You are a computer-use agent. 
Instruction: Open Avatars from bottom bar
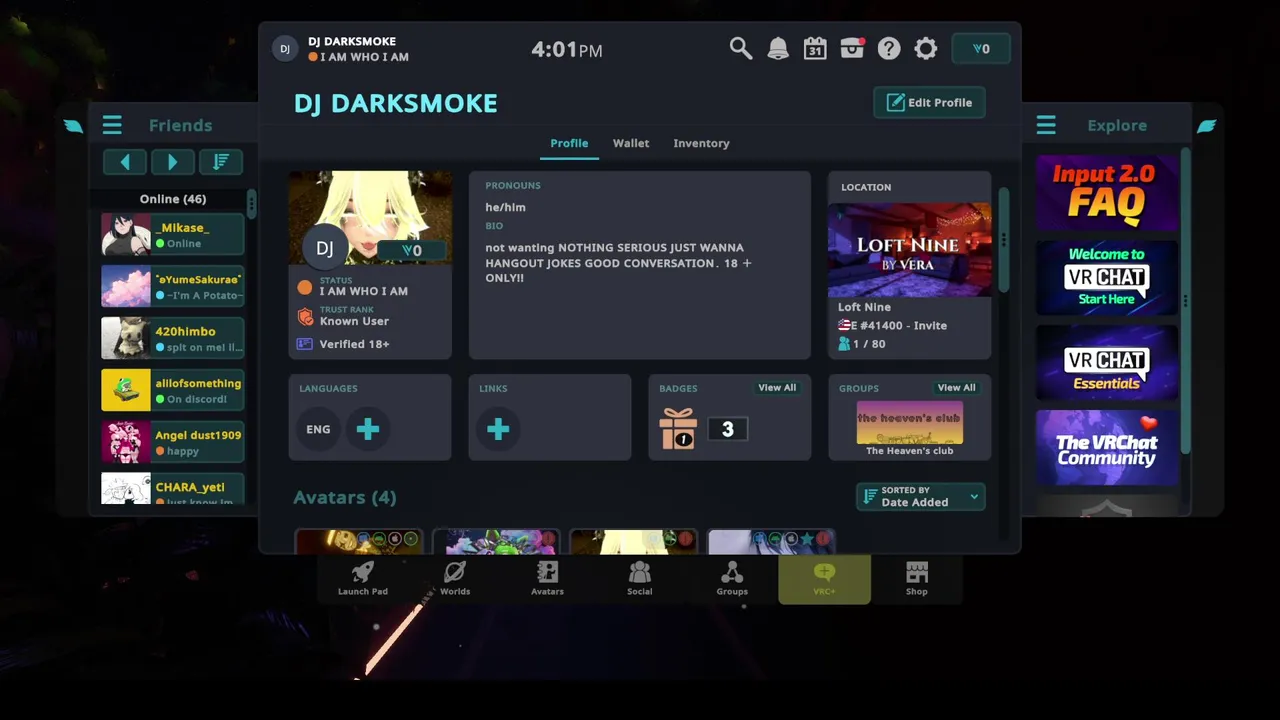point(547,579)
